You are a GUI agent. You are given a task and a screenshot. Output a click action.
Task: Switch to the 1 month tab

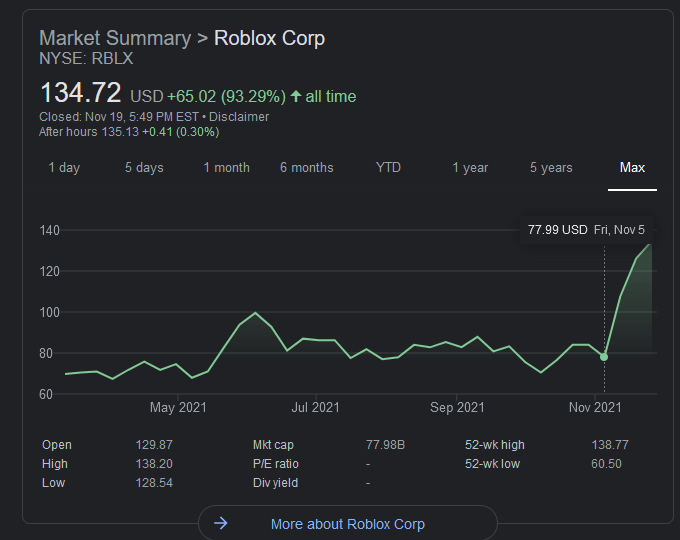click(x=226, y=167)
